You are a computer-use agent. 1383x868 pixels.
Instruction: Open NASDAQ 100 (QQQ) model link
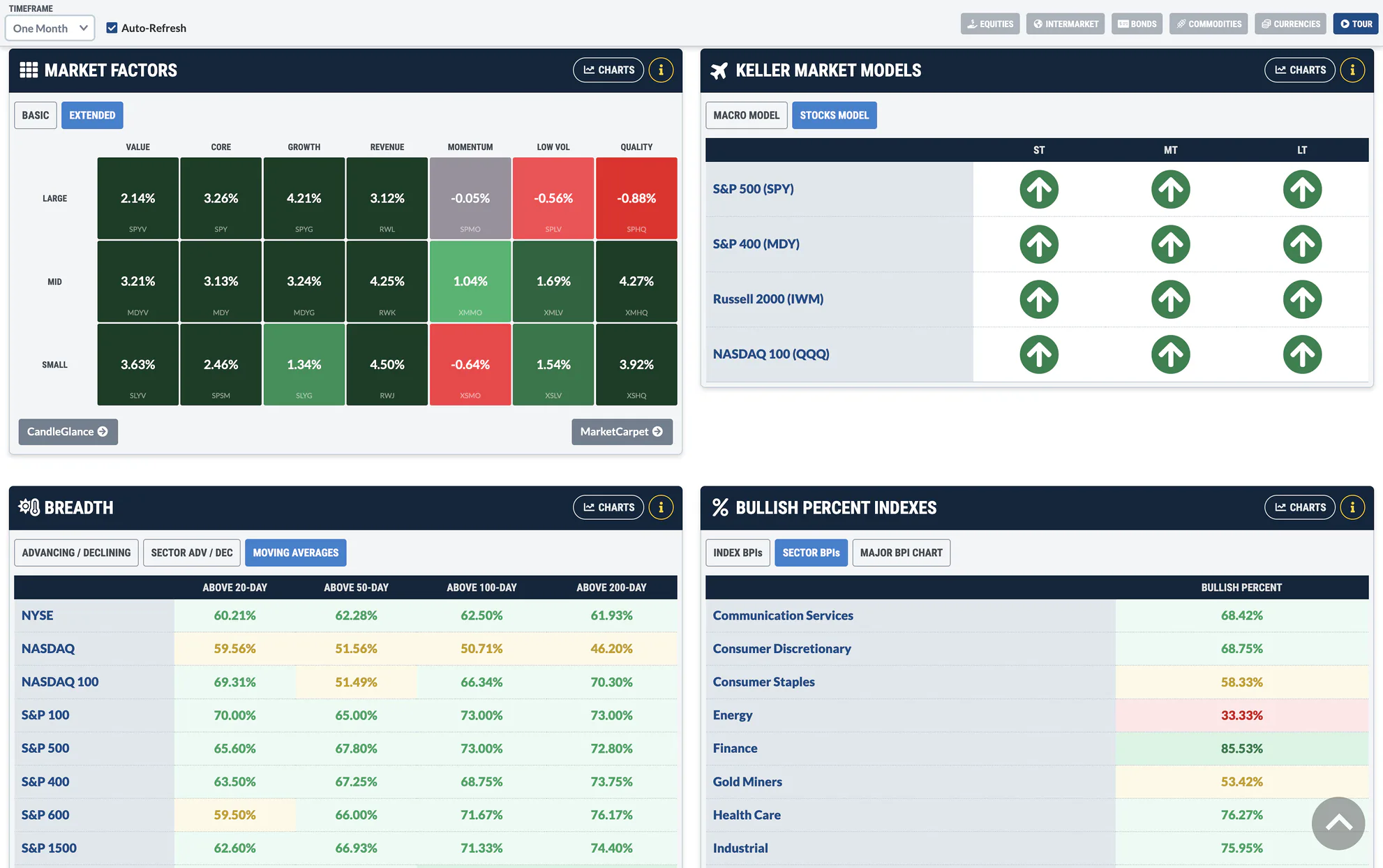point(771,354)
